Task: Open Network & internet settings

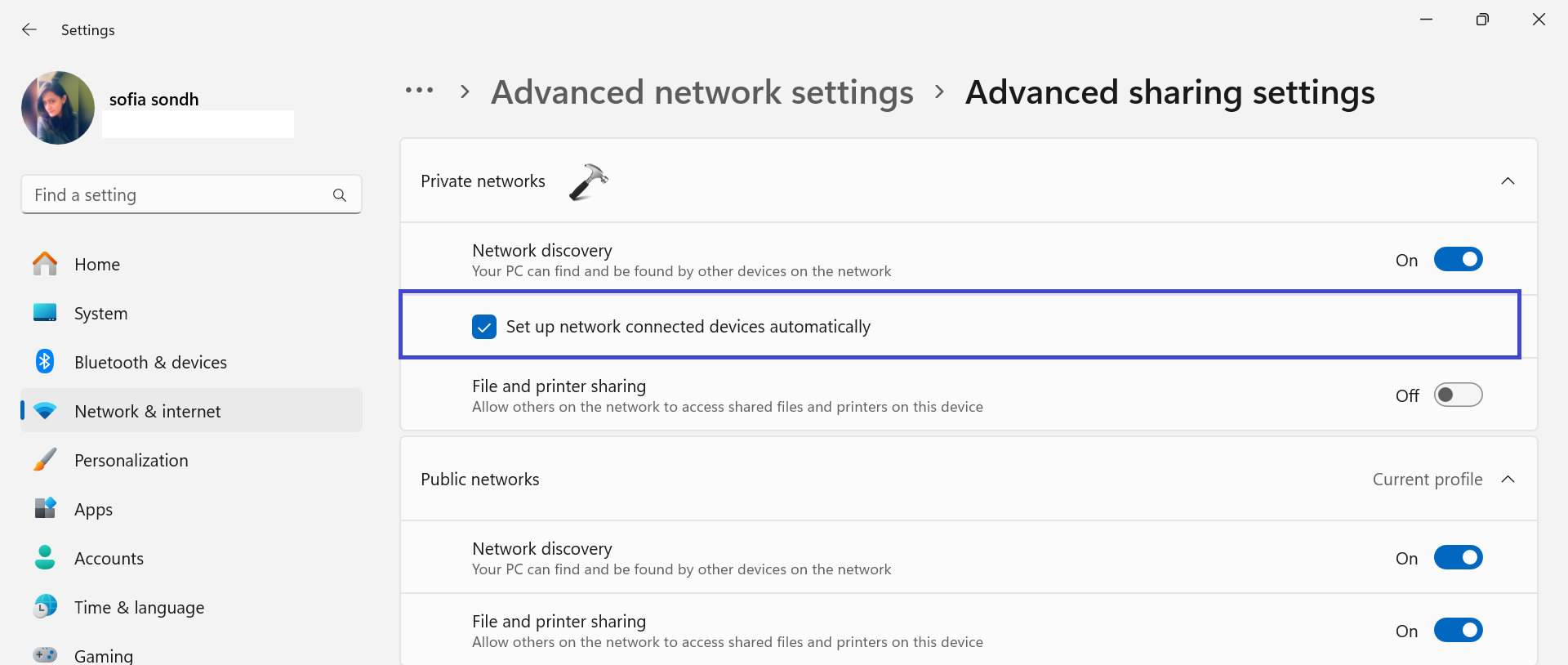Action: (147, 411)
